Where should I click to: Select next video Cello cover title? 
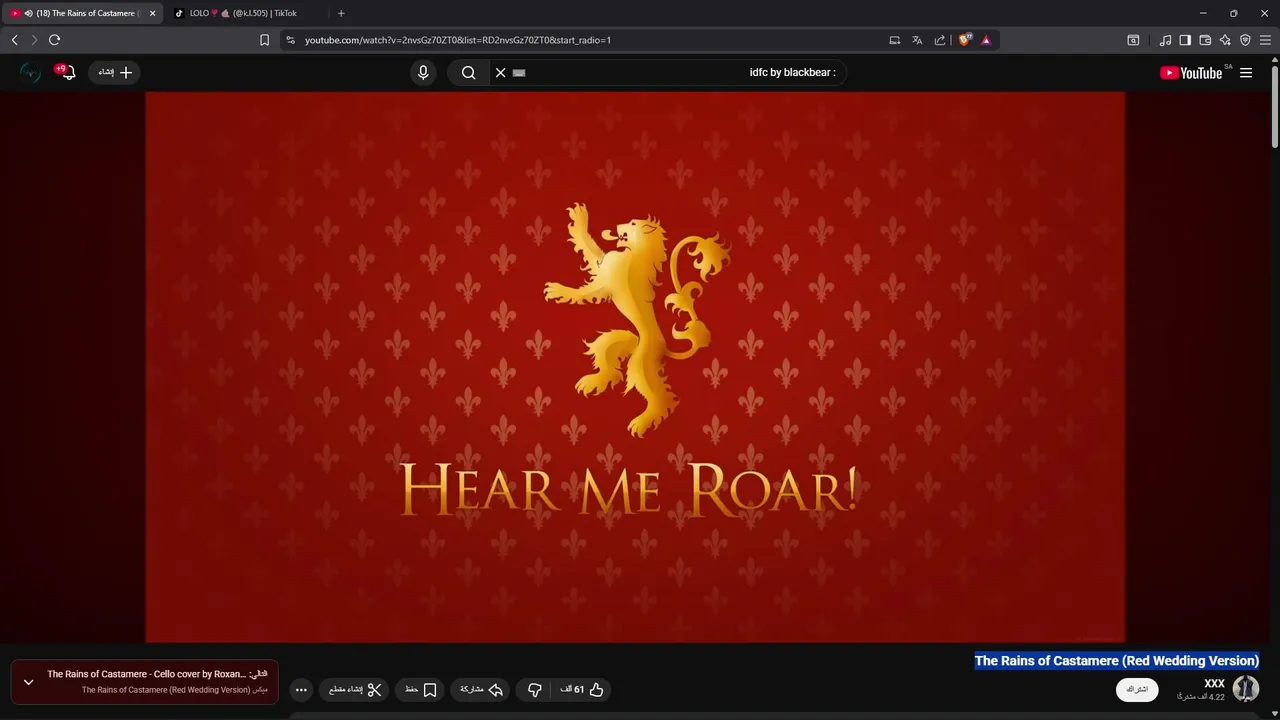point(146,674)
